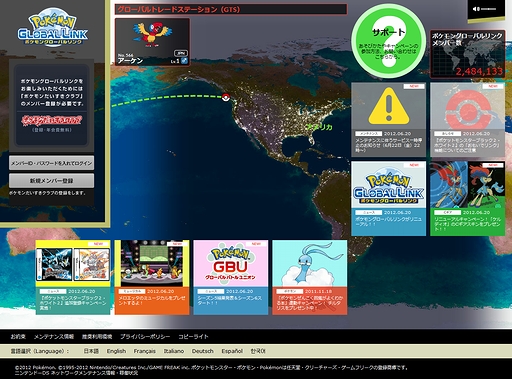Click the NEW badge on the GBU tile
This screenshot has height=379, width=512.
(x=256, y=244)
